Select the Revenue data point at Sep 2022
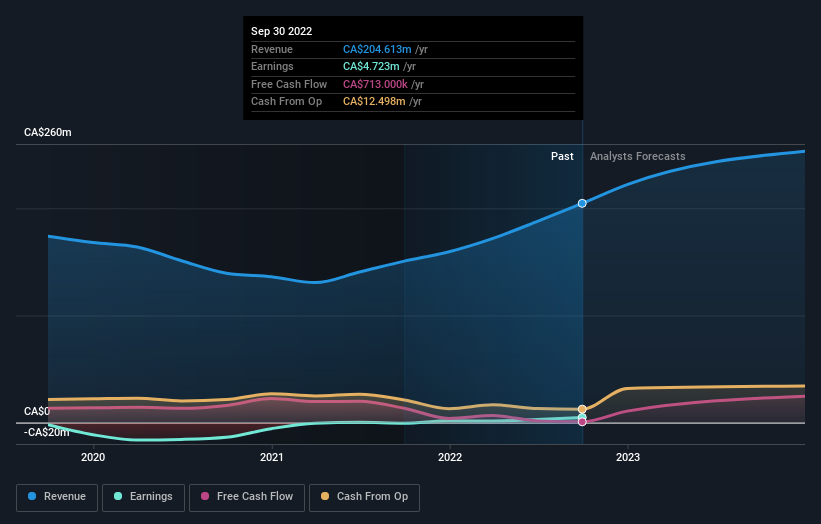 click(x=582, y=203)
